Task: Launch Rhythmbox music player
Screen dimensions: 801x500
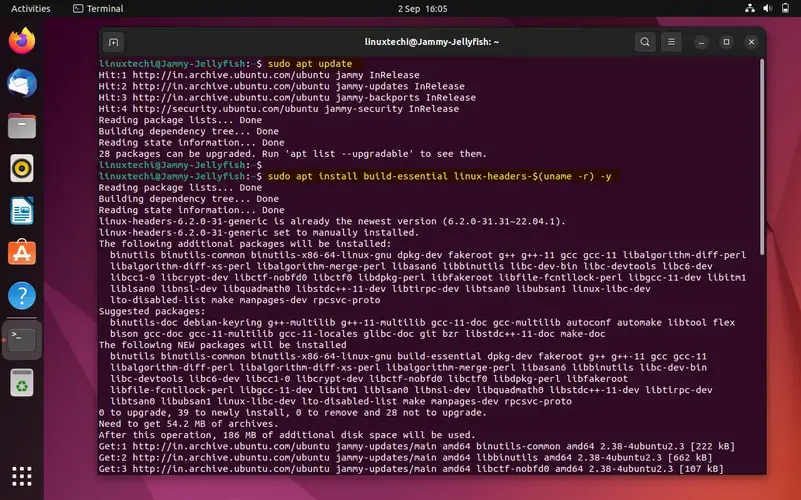Action: 22,168
